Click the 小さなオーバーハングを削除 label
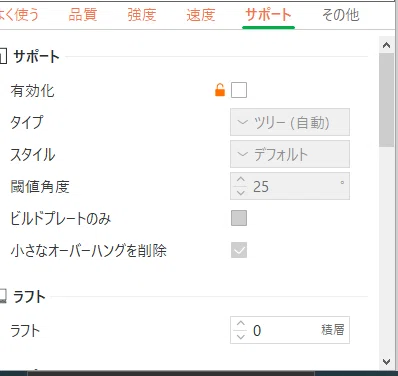This screenshot has height=376, width=398. (x=89, y=250)
